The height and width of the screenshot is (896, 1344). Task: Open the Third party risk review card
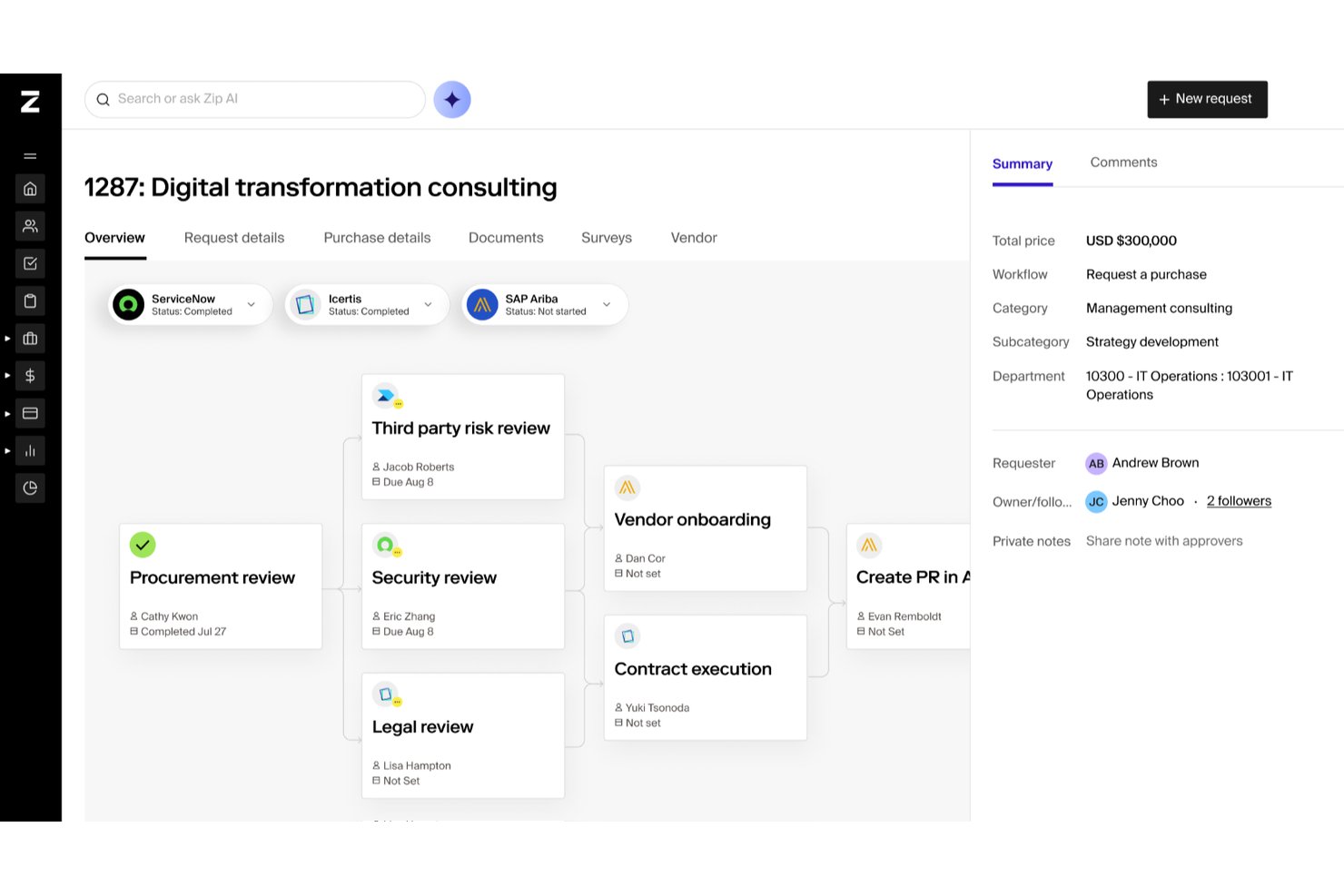(x=463, y=437)
